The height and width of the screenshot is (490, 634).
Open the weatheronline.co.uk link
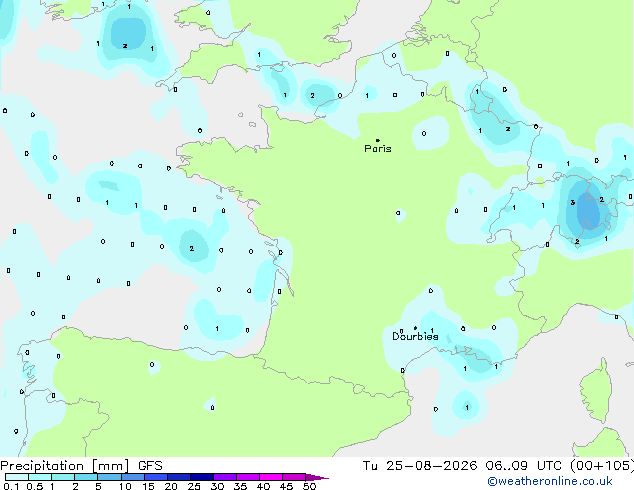click(x=550, y=481)
